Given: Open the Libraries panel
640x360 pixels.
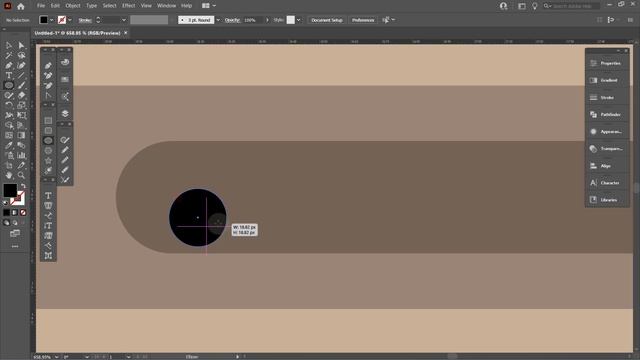Looking at the screenshot, I should tap(607, 200).
